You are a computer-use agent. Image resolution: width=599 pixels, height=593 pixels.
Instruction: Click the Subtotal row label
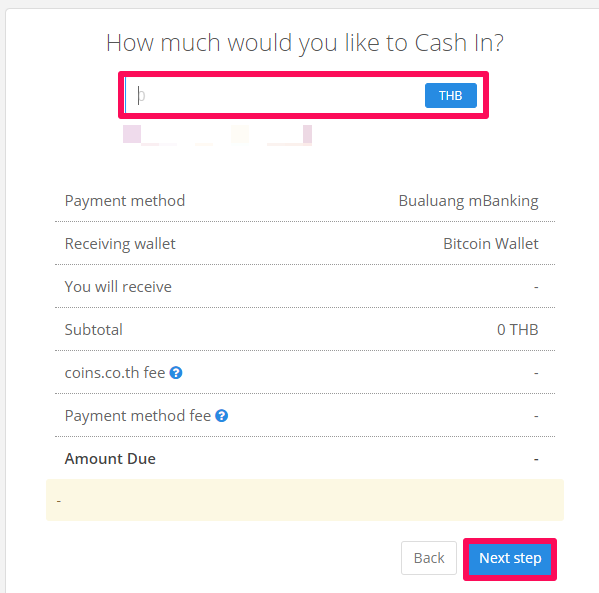tap(94, 330)
